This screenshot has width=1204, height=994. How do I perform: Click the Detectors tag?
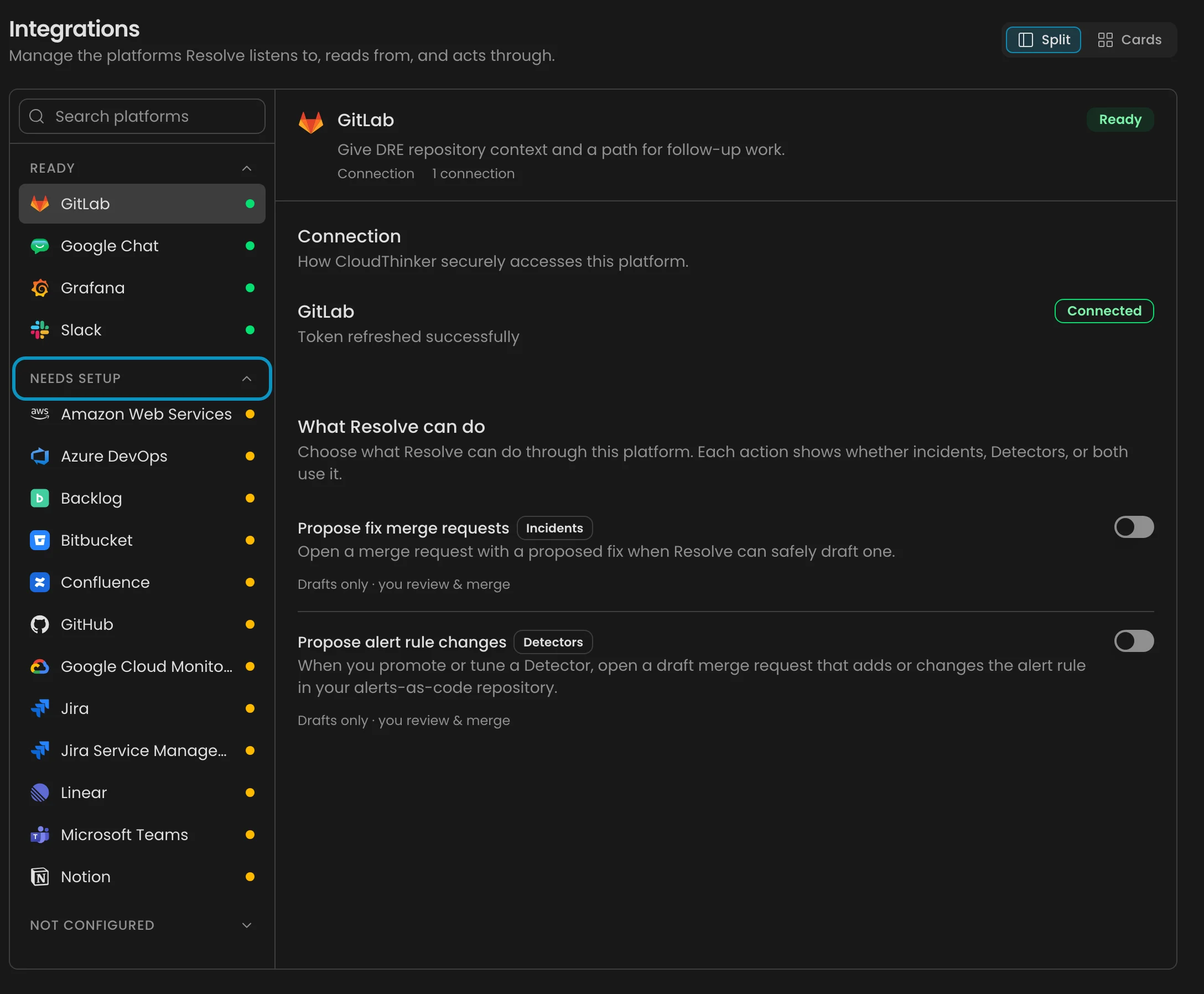pos(552,642)
